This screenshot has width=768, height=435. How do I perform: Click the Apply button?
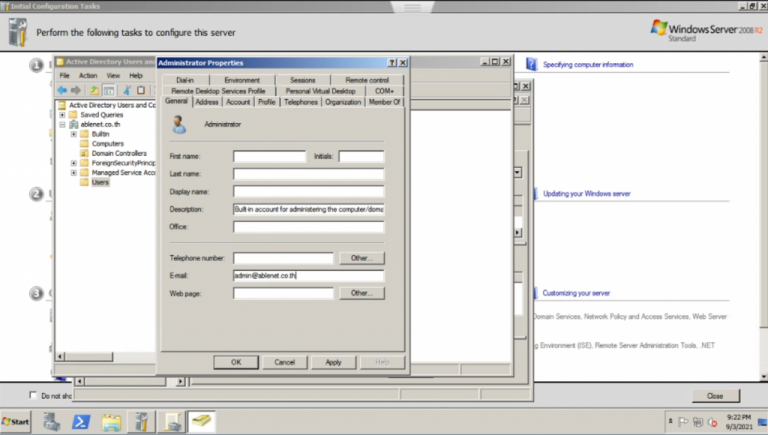tap(334, 362)
